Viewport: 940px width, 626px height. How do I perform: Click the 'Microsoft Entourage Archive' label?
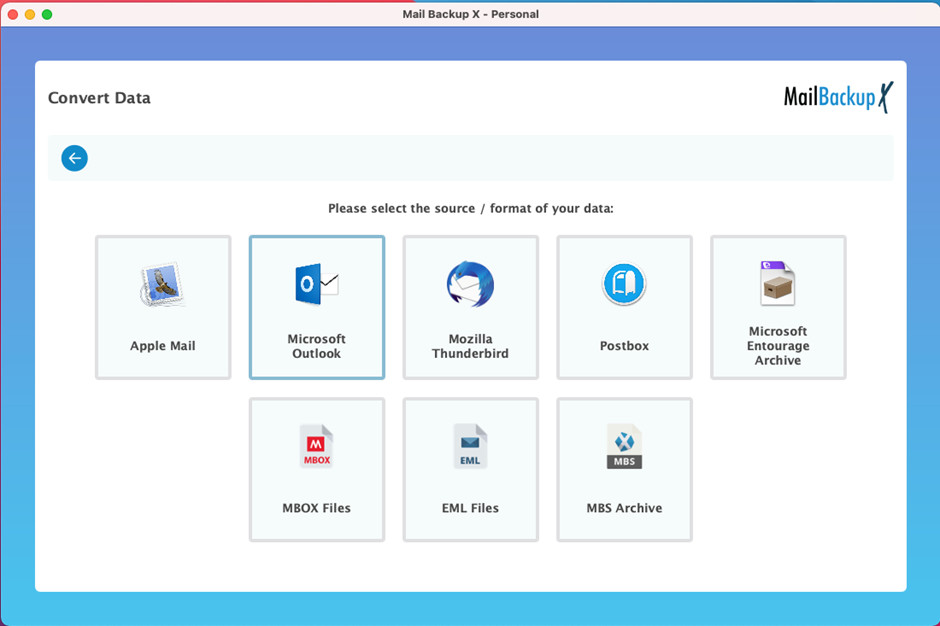click(x=778, y=345)
